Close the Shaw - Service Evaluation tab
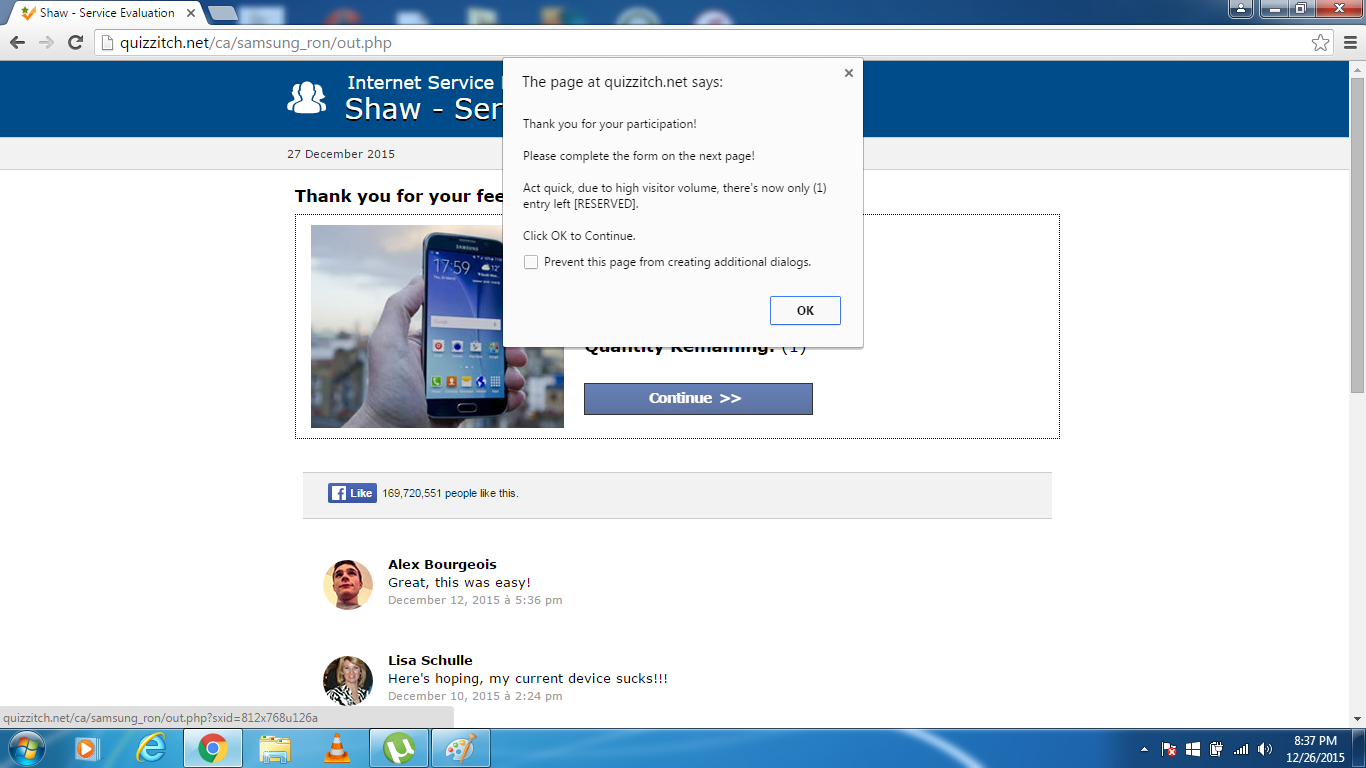Image resolution: width=1366 pixels, height=768 pixels. 191,13
